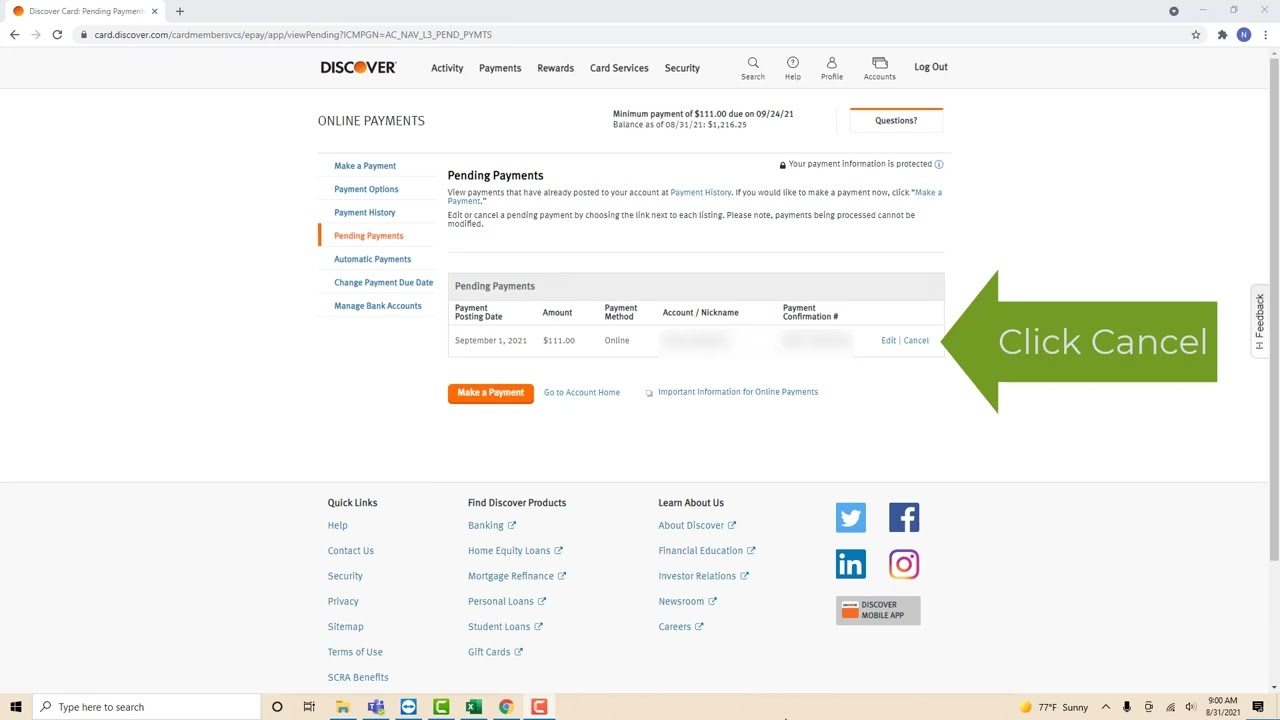Click Edit for the September 1 payment
The image size is (1280, 720).
coord(888,340)
